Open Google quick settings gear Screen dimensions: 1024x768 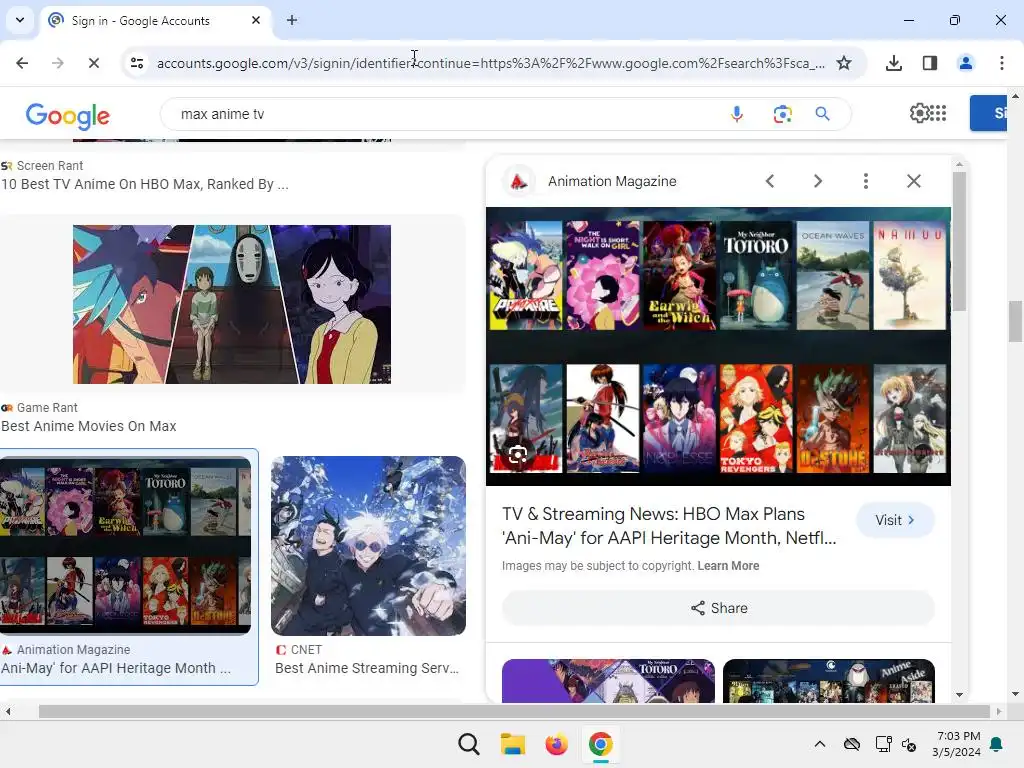click(919, 113)
